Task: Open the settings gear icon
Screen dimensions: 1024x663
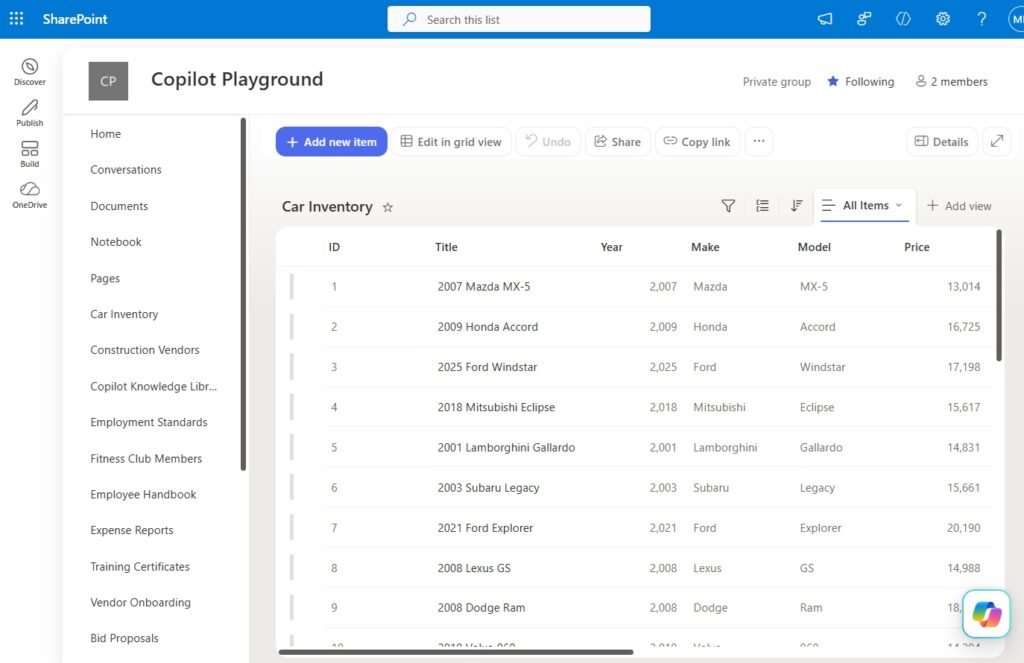Action: click(942, 19)
